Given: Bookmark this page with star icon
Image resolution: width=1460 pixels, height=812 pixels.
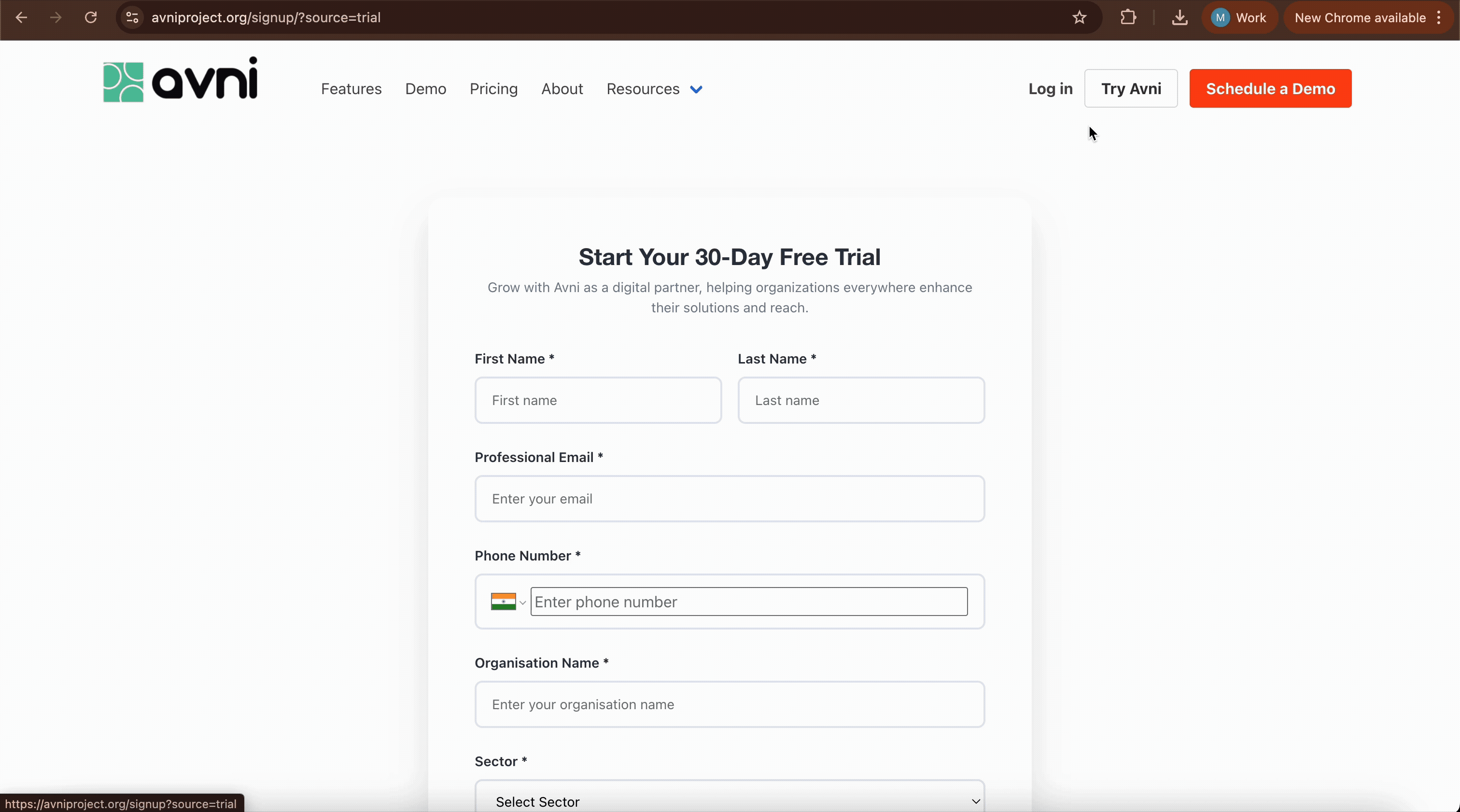Looking at the screenshot, I should [1079, 17].
